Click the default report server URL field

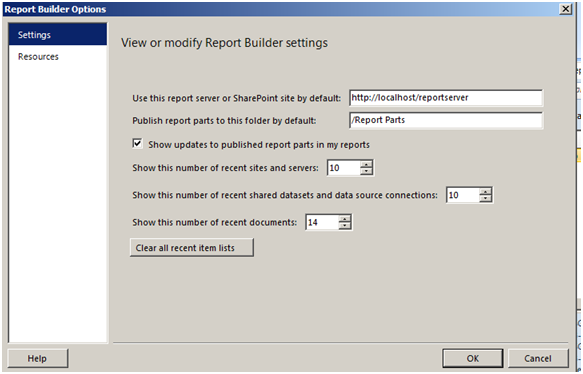click(446, 98)
